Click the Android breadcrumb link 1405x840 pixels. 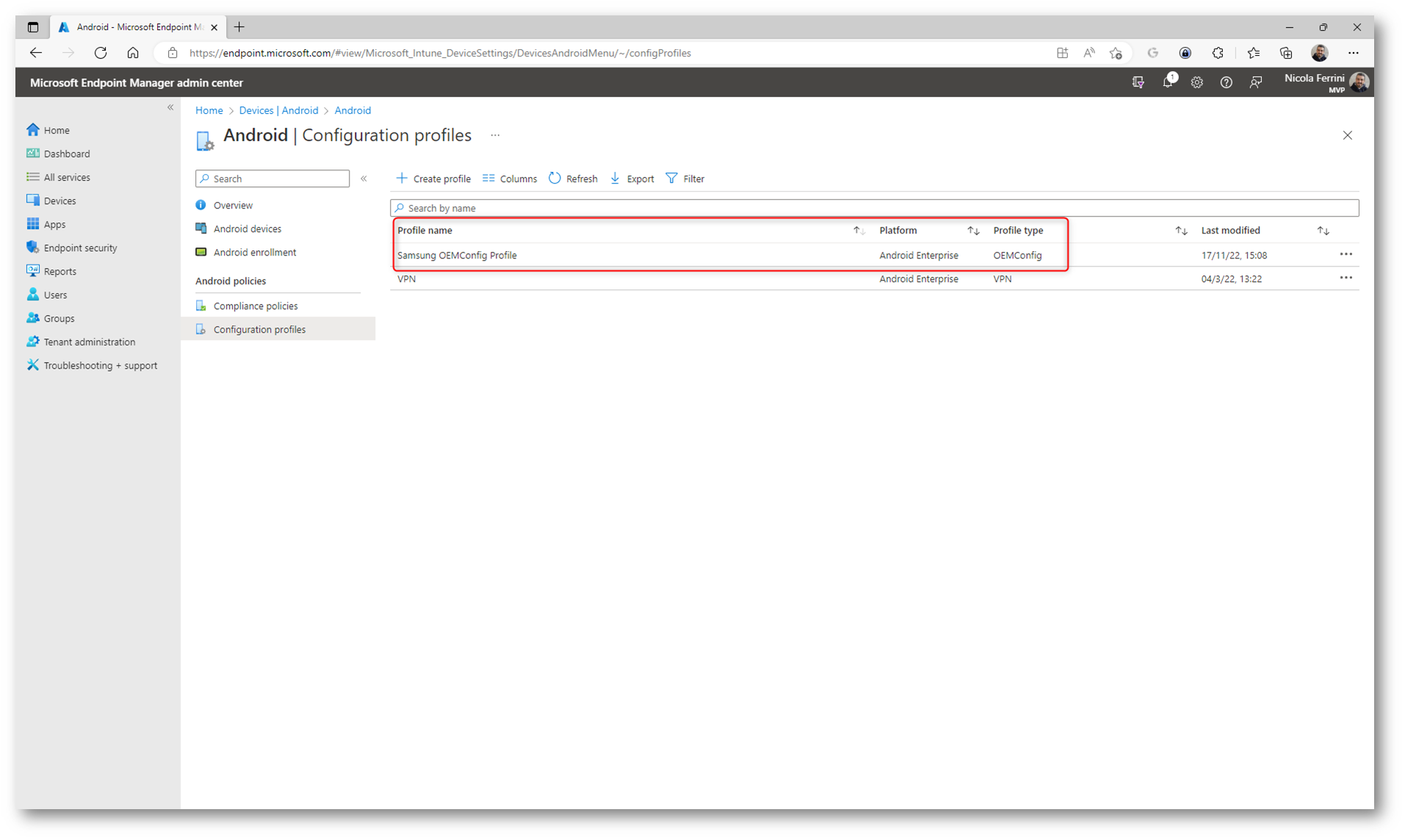[x=353, y=110]
